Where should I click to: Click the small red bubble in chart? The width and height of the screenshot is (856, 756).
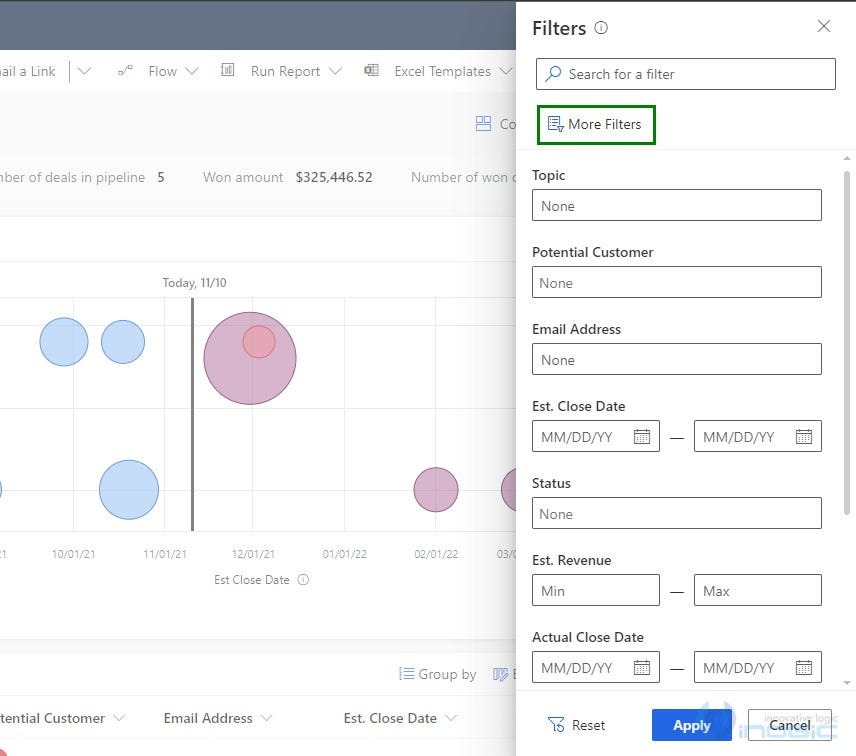pyautogui.click(x=259, y=342)
